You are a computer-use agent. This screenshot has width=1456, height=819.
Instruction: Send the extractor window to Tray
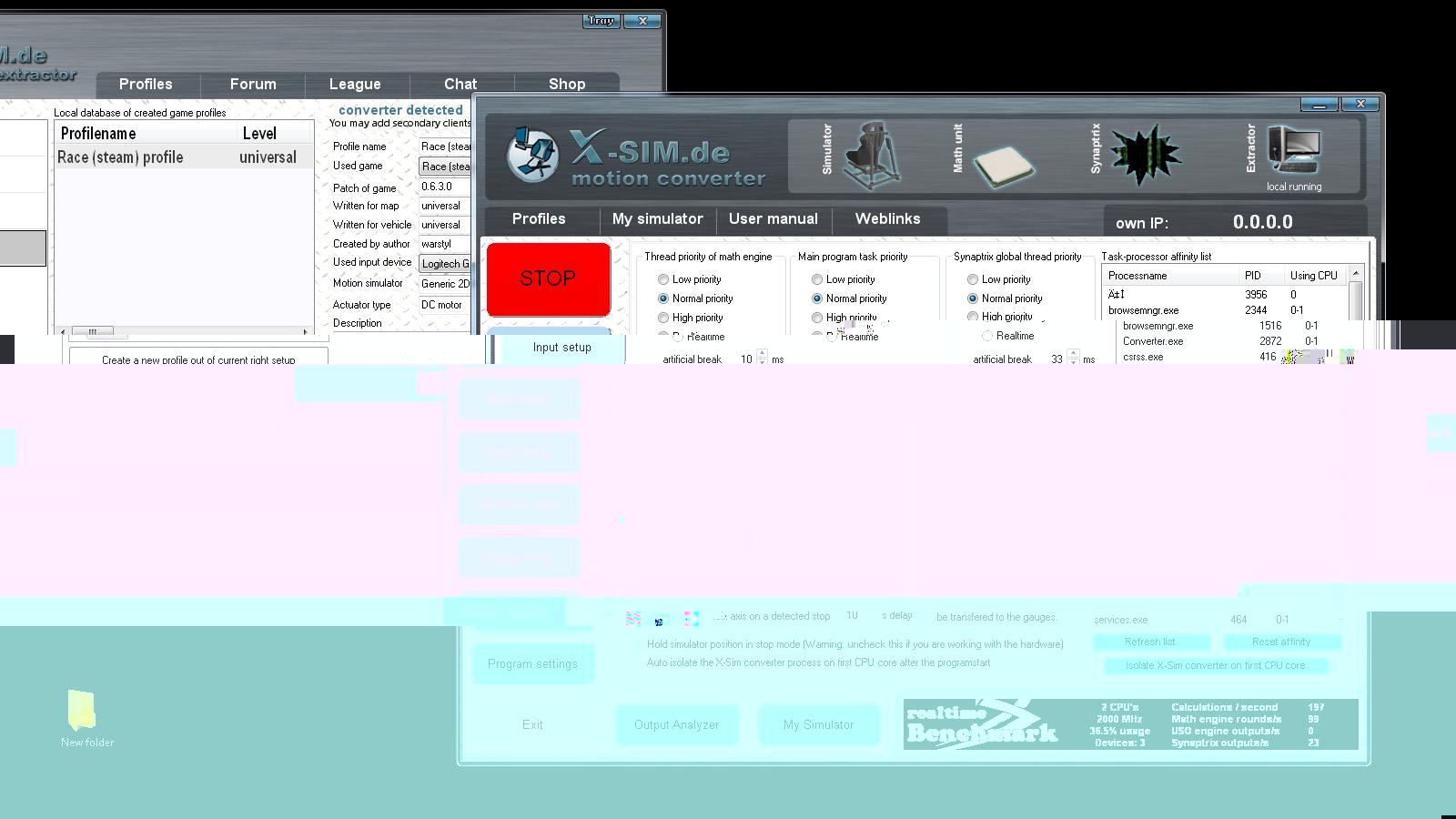[601, 21]
